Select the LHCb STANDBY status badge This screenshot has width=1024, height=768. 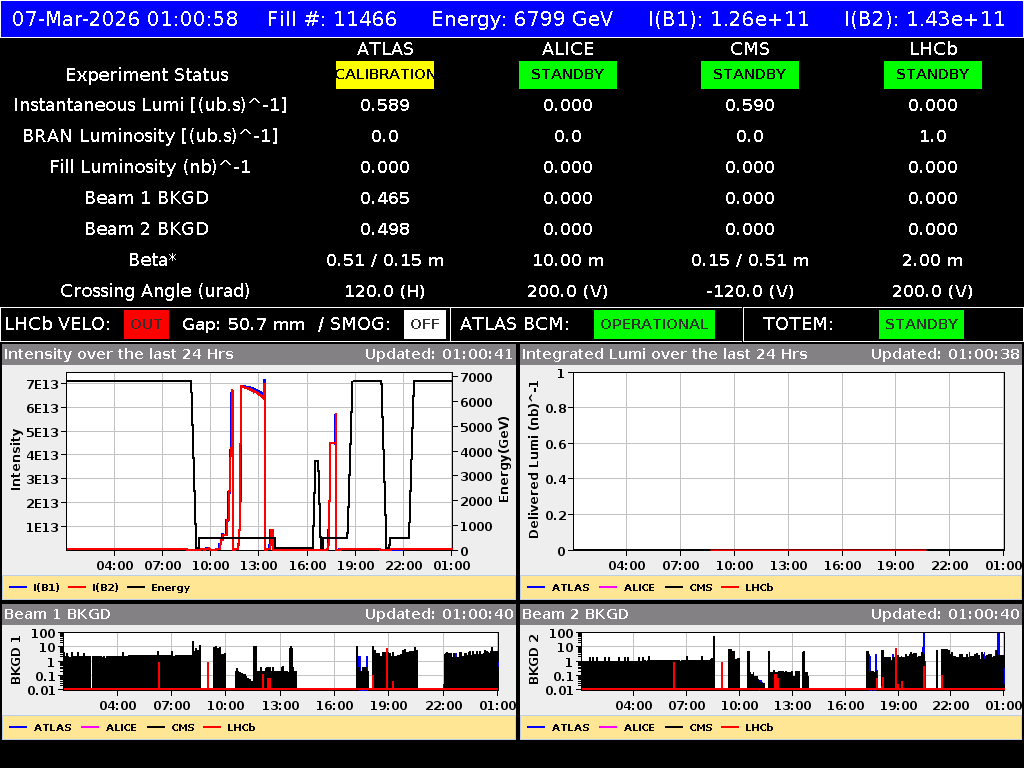[932, 74]
